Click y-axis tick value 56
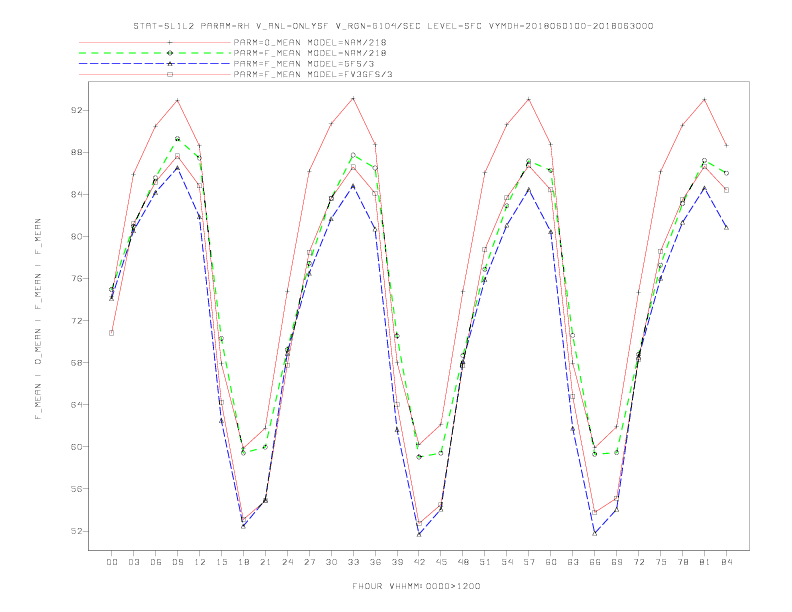Viewport: 792px width, 612px height. click(77, 489)
